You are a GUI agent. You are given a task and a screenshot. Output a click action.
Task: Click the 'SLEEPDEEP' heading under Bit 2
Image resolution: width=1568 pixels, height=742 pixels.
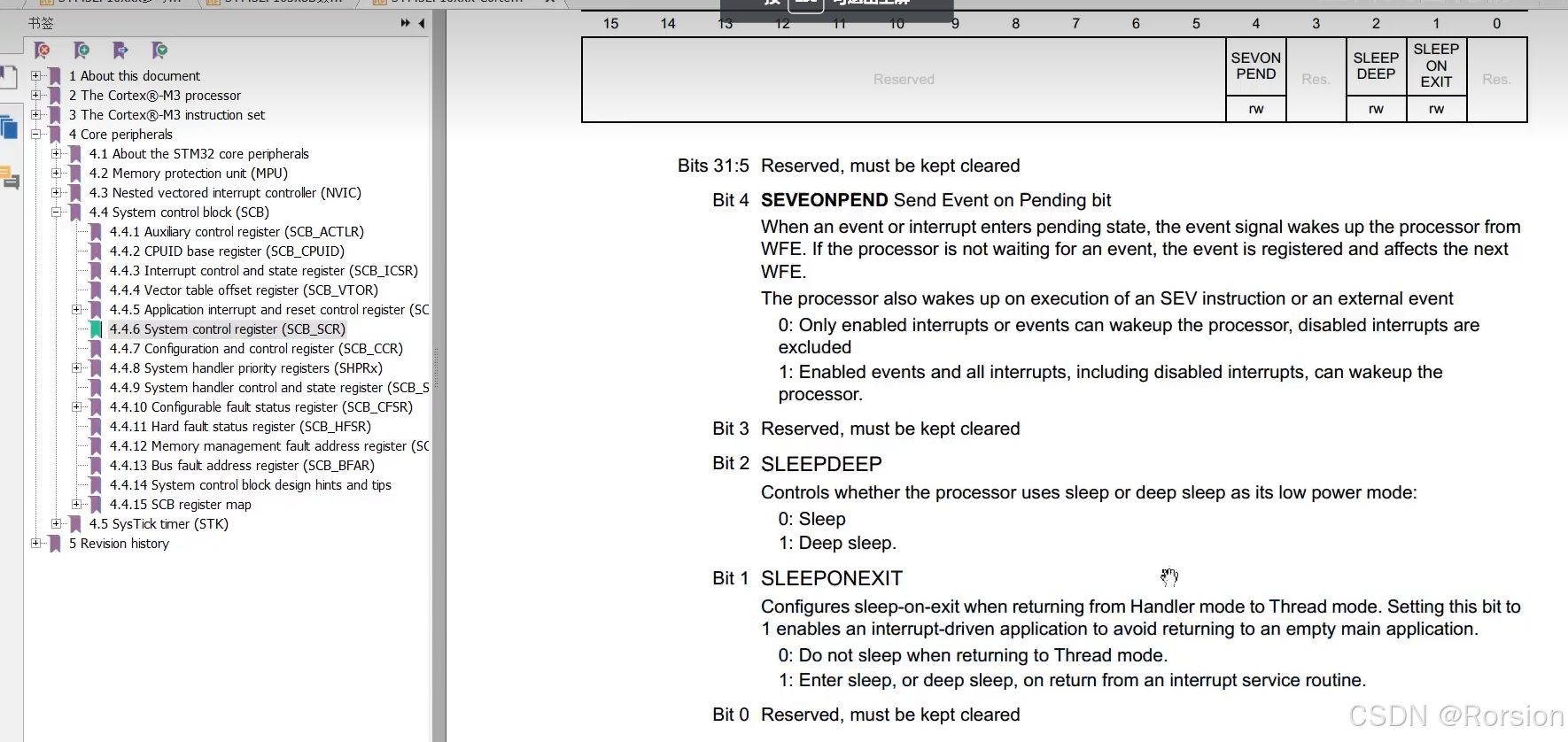tap(821, 464)
